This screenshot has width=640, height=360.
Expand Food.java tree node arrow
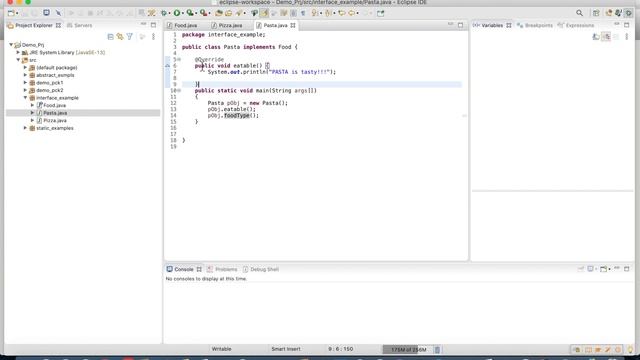coord(33,105)
